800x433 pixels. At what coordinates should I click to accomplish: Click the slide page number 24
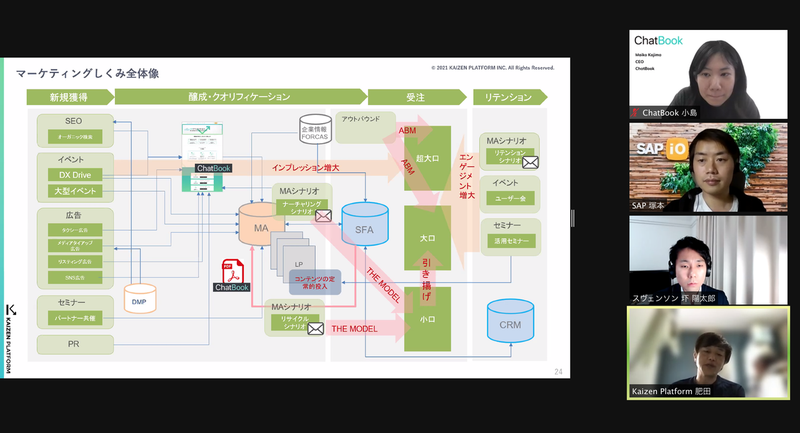coord(558,372)
